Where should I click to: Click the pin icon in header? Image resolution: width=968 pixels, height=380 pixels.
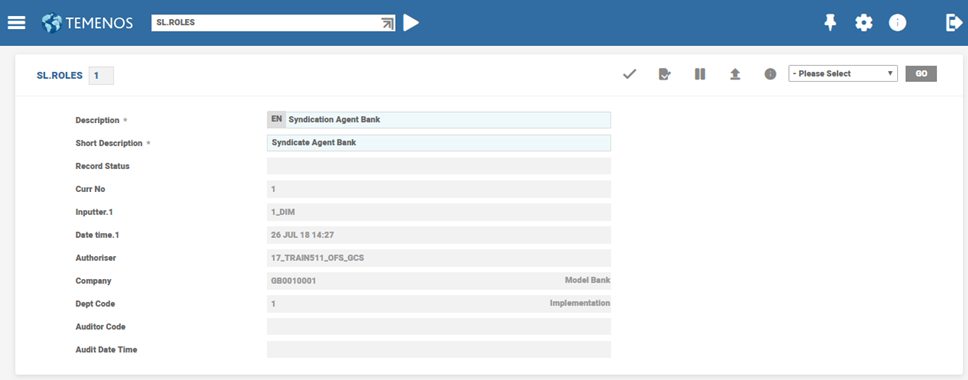pyautogui.click(x=830, y=23)
